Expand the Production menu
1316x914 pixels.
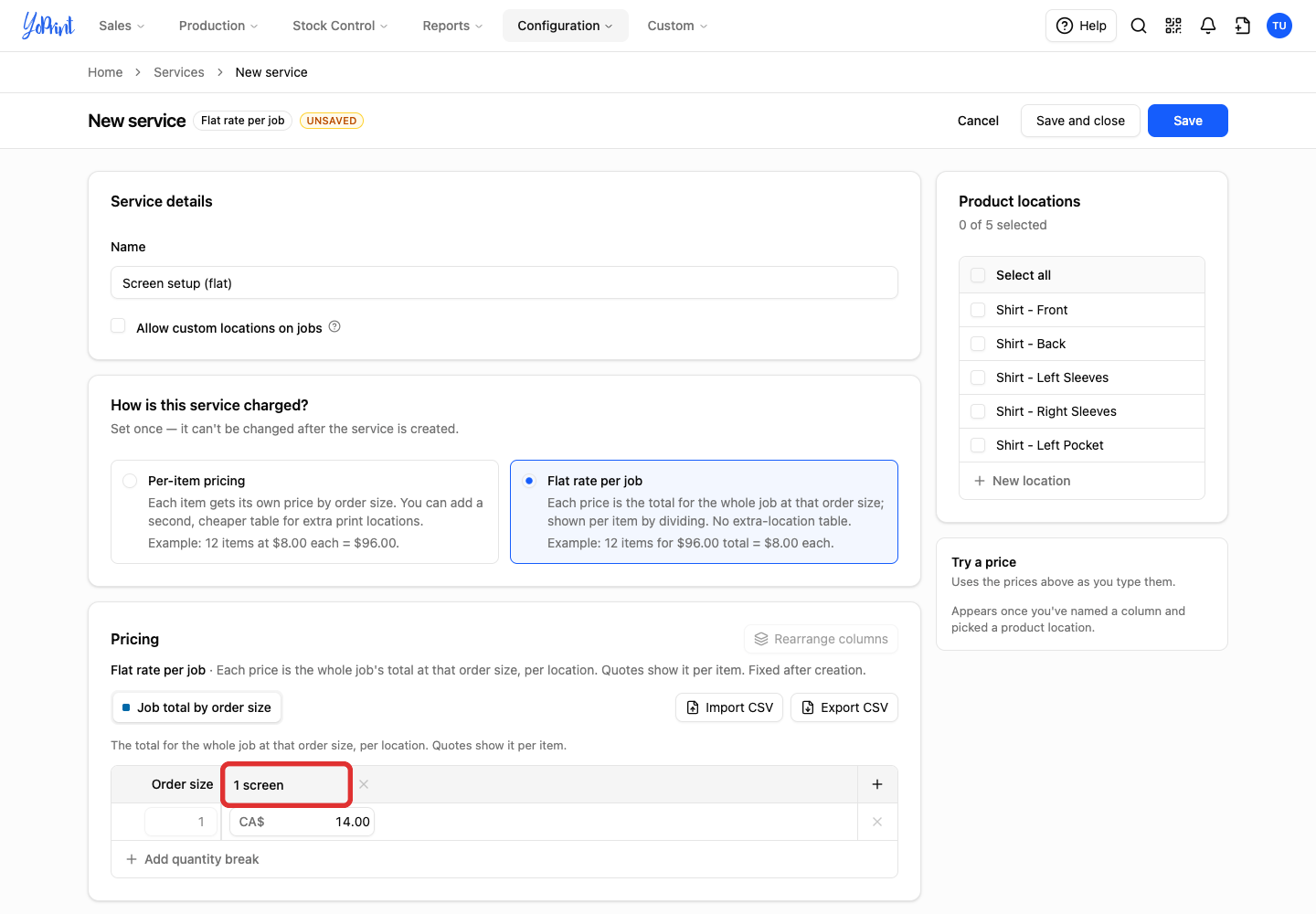[x=218, y=26]
